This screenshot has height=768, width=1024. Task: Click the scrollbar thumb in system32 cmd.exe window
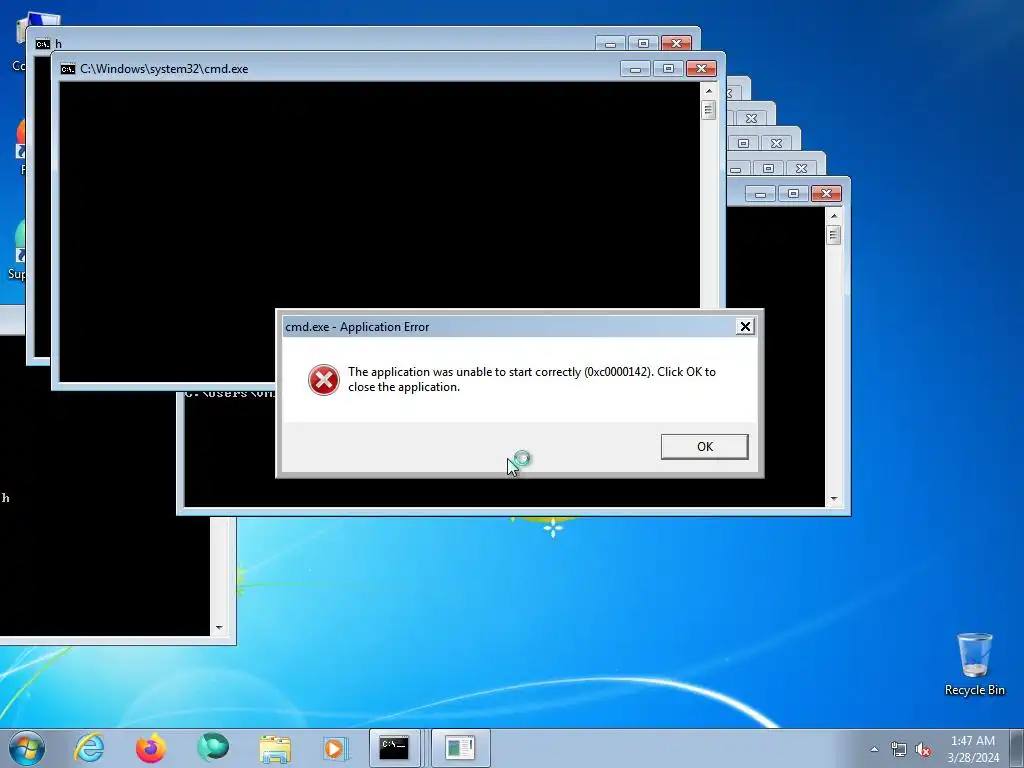pos(709,110)
